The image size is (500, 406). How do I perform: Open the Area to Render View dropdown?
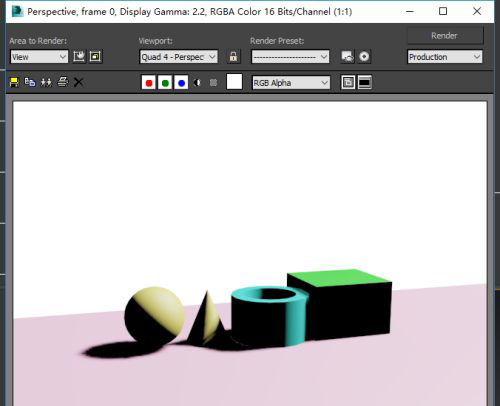point(39,57)
